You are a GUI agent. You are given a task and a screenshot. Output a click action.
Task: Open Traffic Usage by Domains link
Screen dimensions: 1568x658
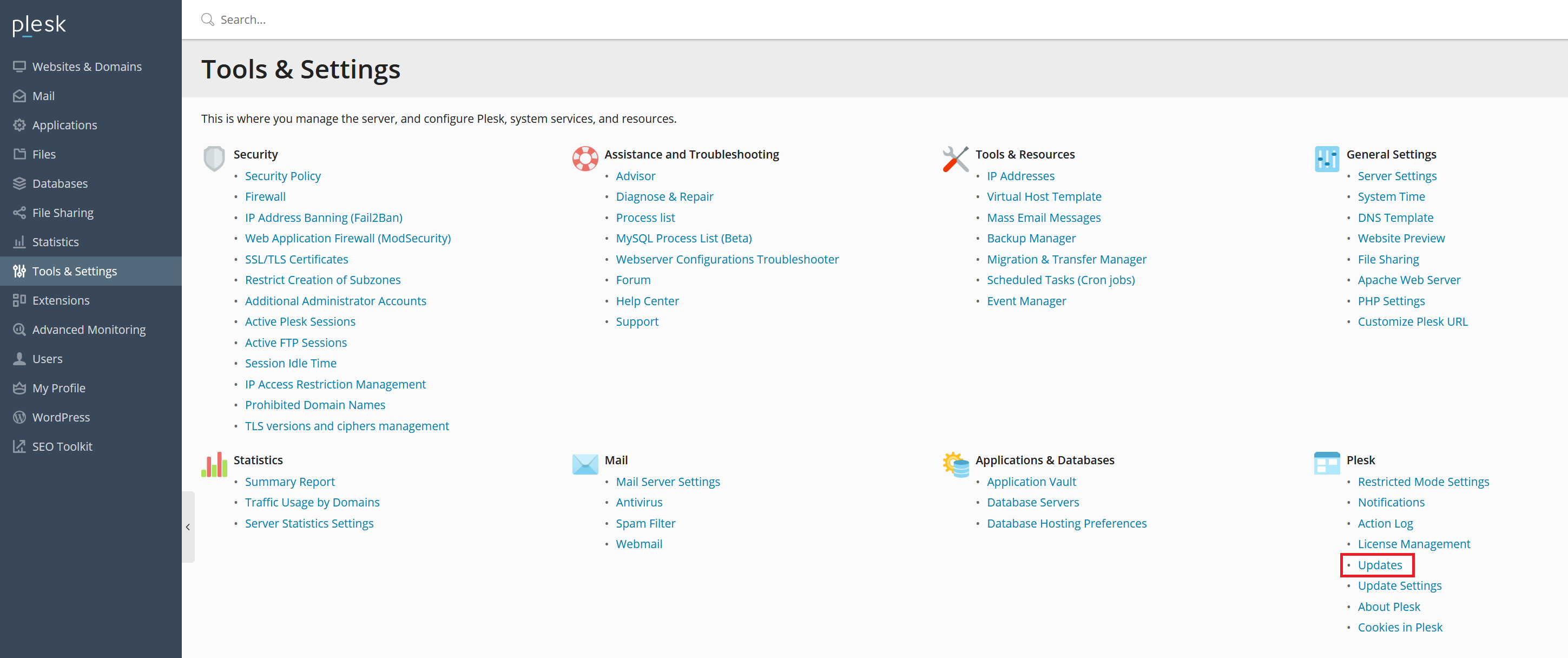tap(312, 502)
